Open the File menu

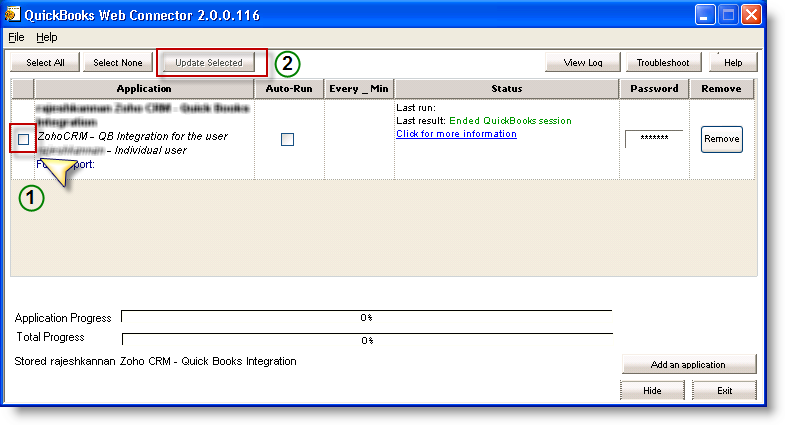pos(17,38)
